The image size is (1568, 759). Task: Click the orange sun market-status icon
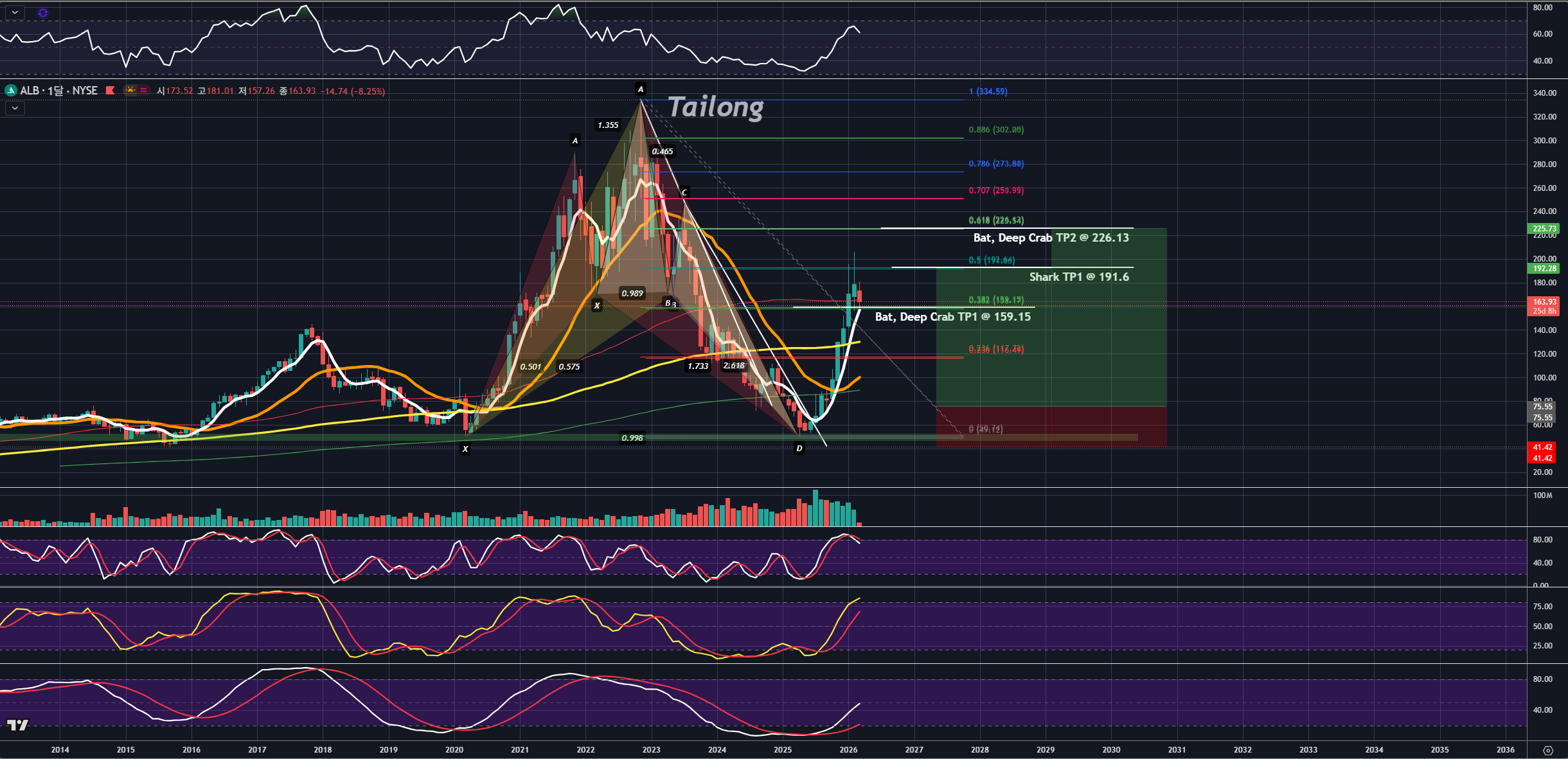130,91
